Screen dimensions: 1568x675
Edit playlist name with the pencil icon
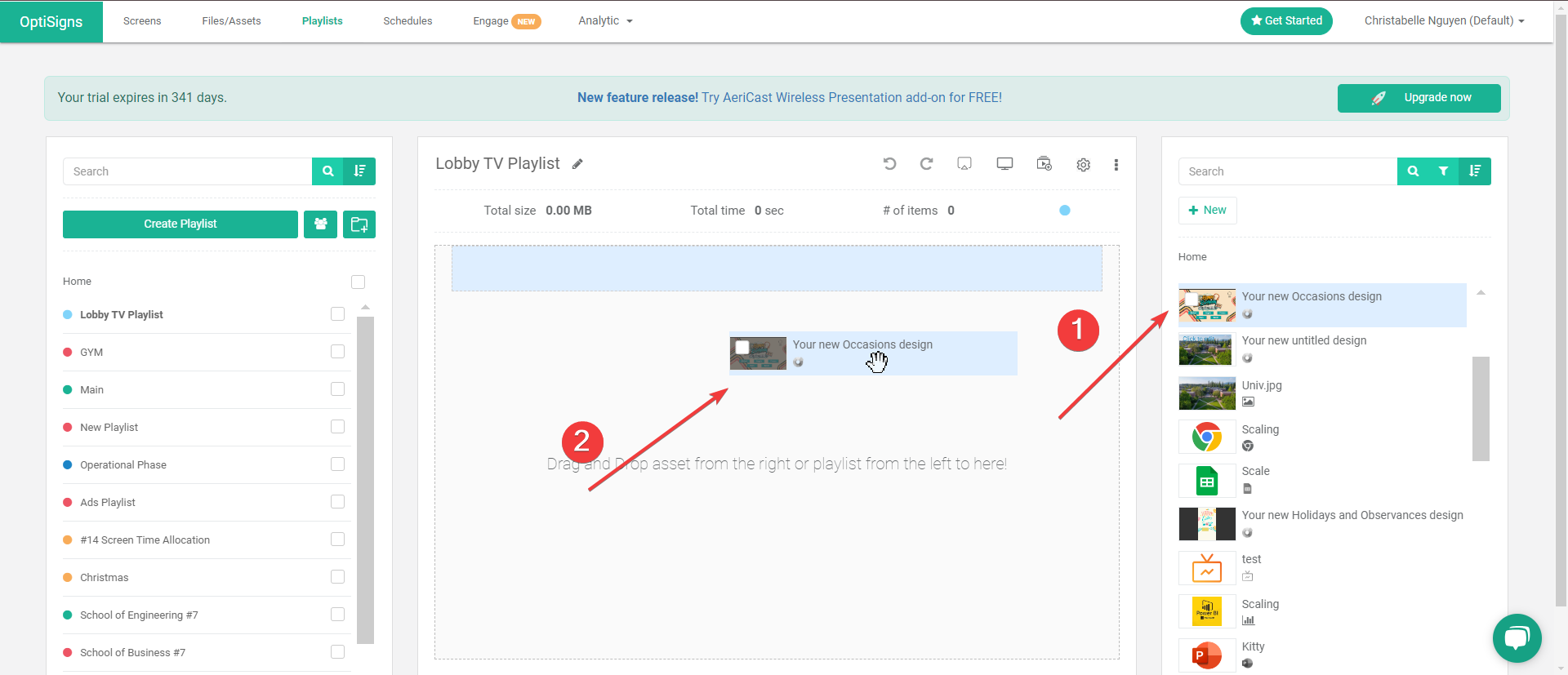tap(577, 164)
